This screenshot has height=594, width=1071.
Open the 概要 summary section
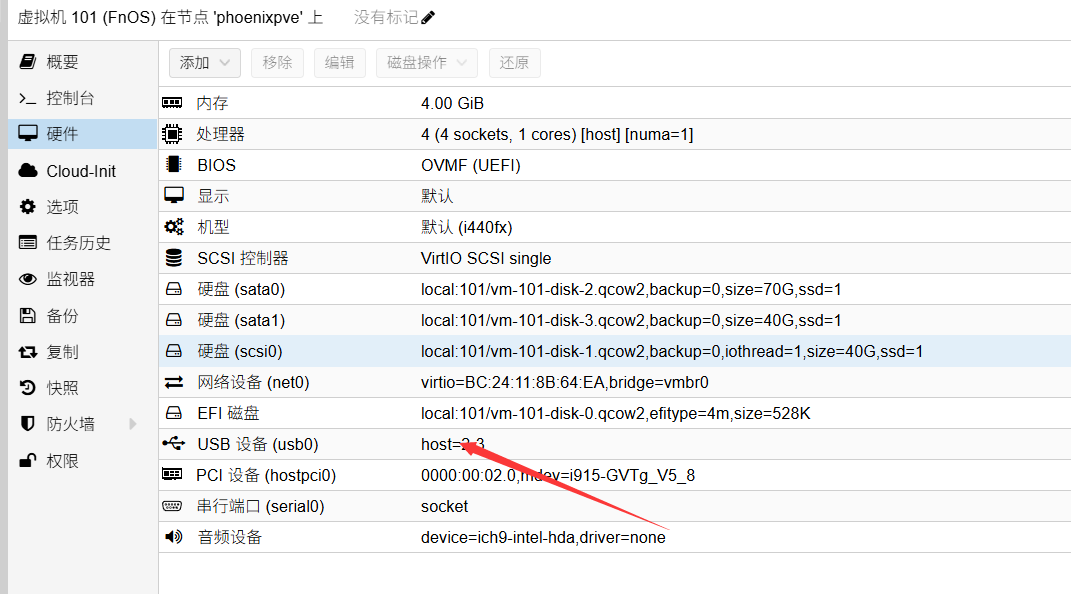pos(62,62)
